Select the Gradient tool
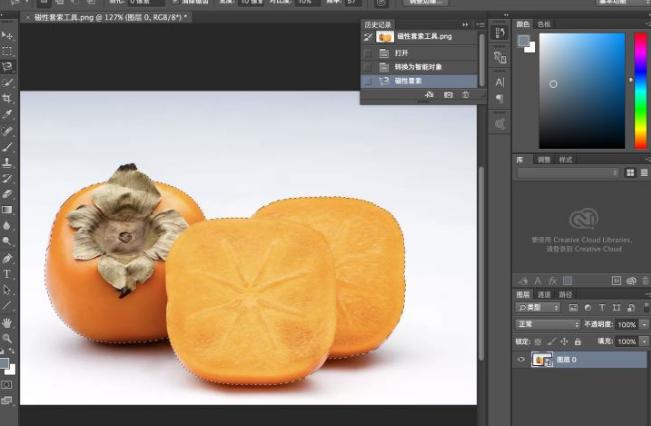Viewport: 651px width, 426px height. (7, 210)
